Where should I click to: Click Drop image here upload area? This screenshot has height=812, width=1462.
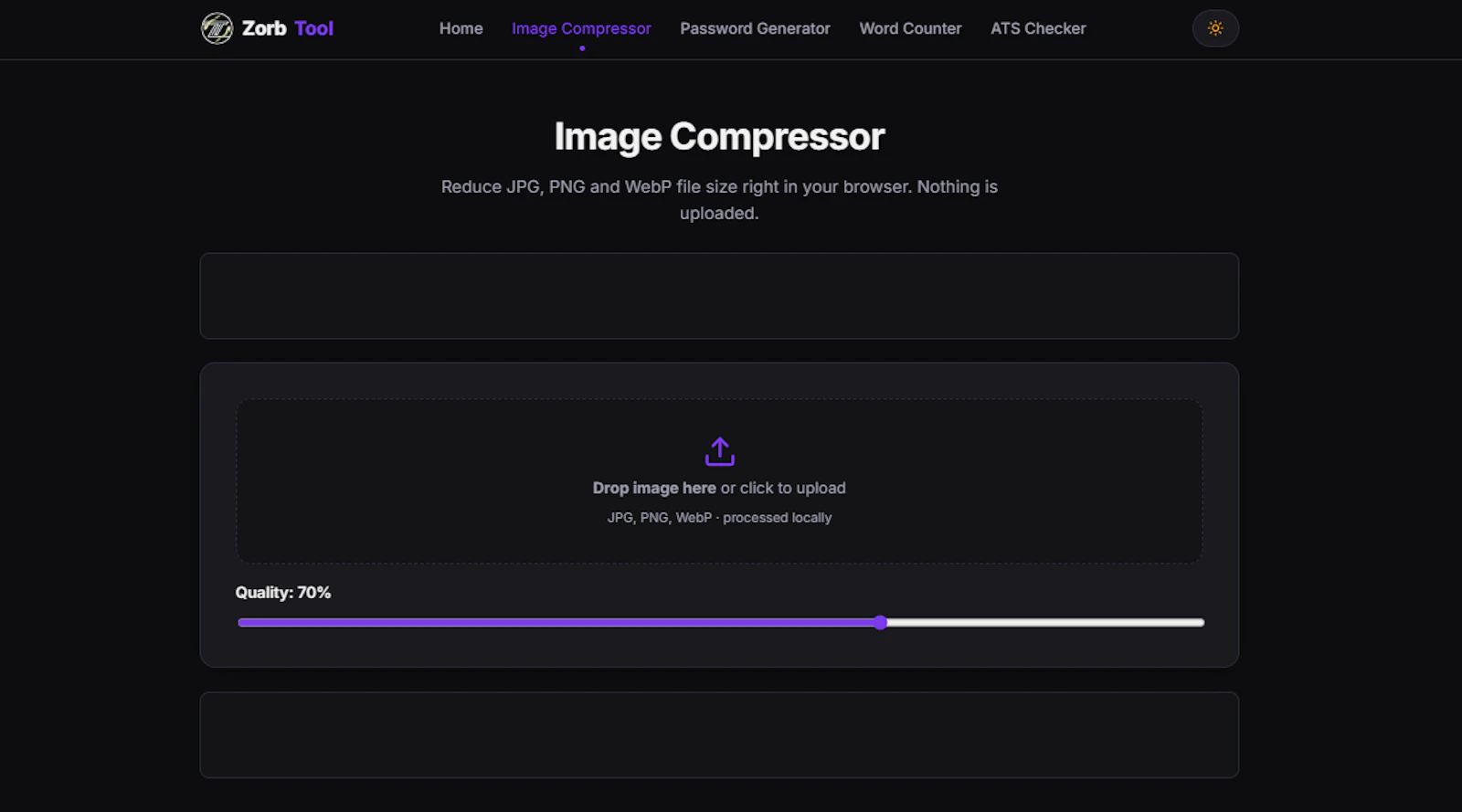tap(719, 480)
